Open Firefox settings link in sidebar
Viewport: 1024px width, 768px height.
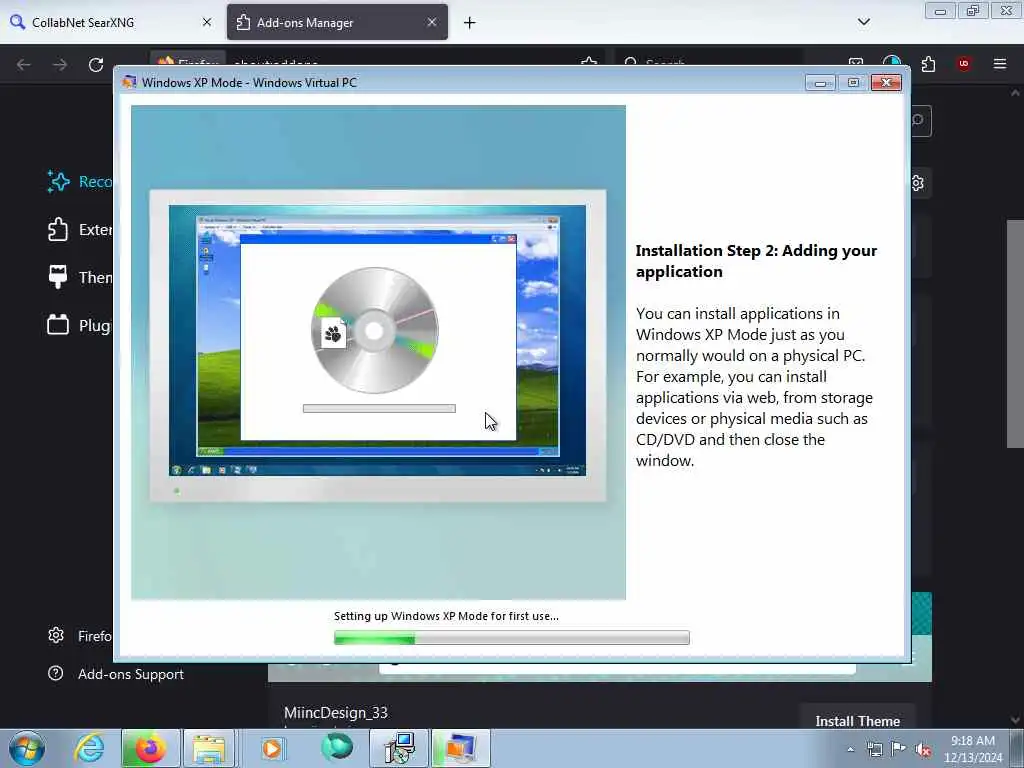coord(79,635)
